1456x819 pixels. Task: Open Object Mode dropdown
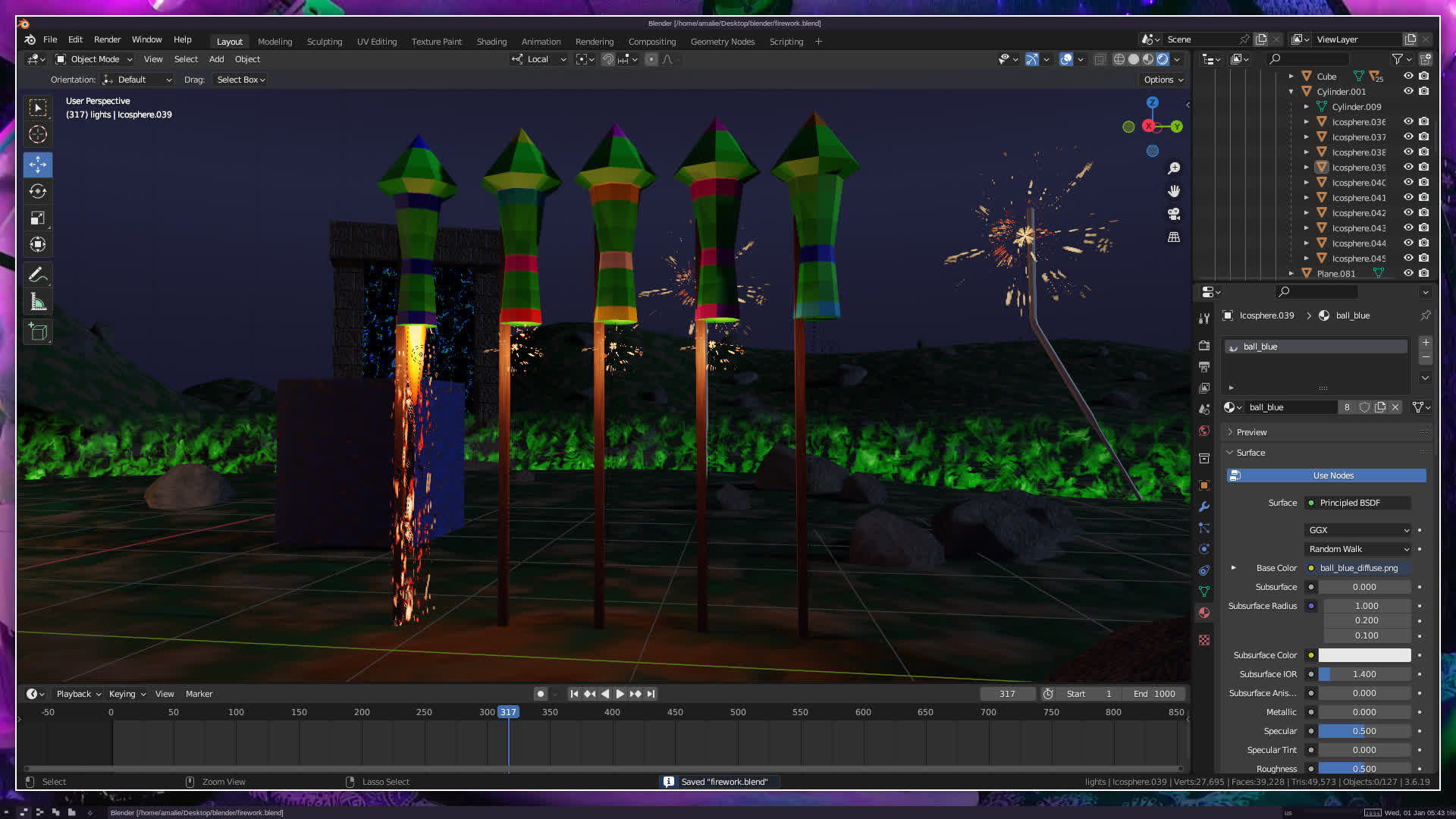click(x=95, y=59)
